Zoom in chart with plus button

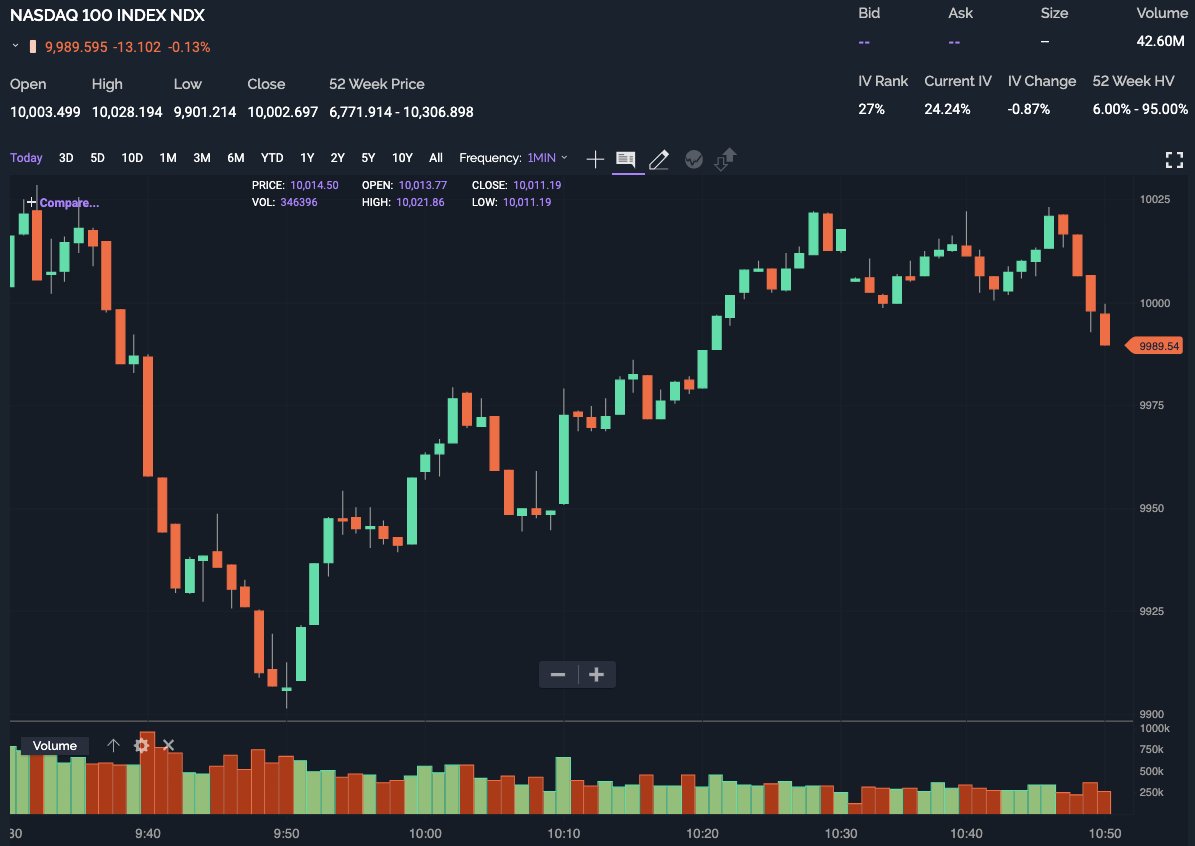point(597,675)
